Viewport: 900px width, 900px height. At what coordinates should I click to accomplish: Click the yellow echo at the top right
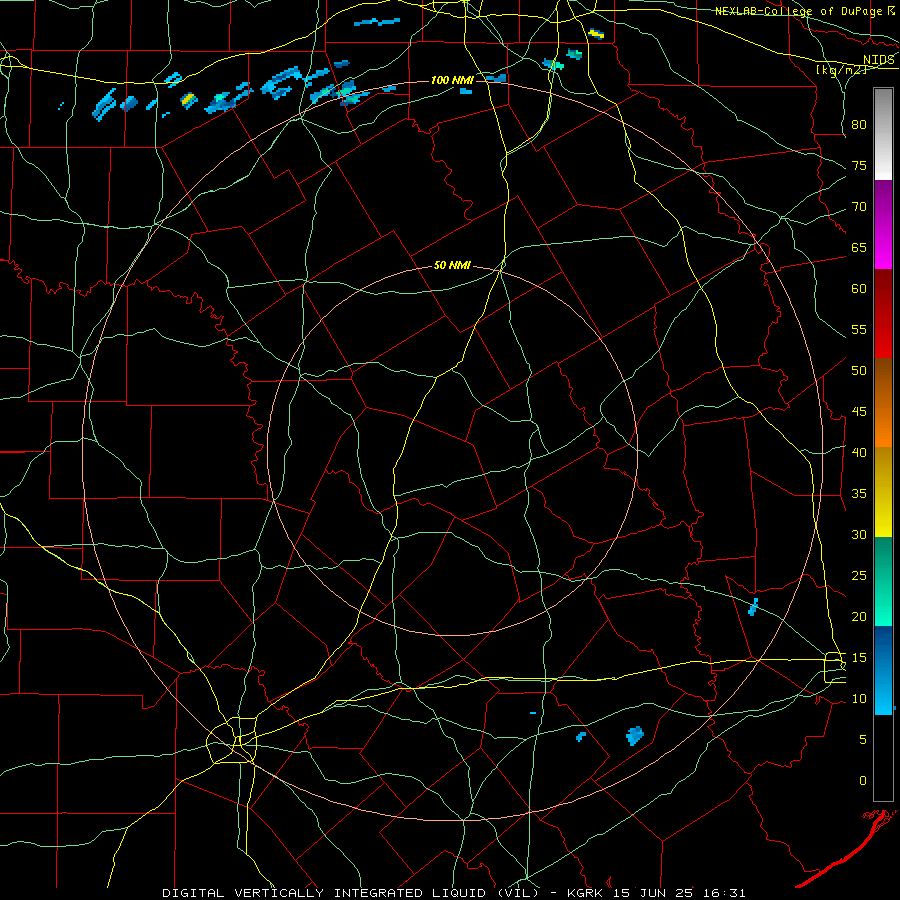click(596, 34)
